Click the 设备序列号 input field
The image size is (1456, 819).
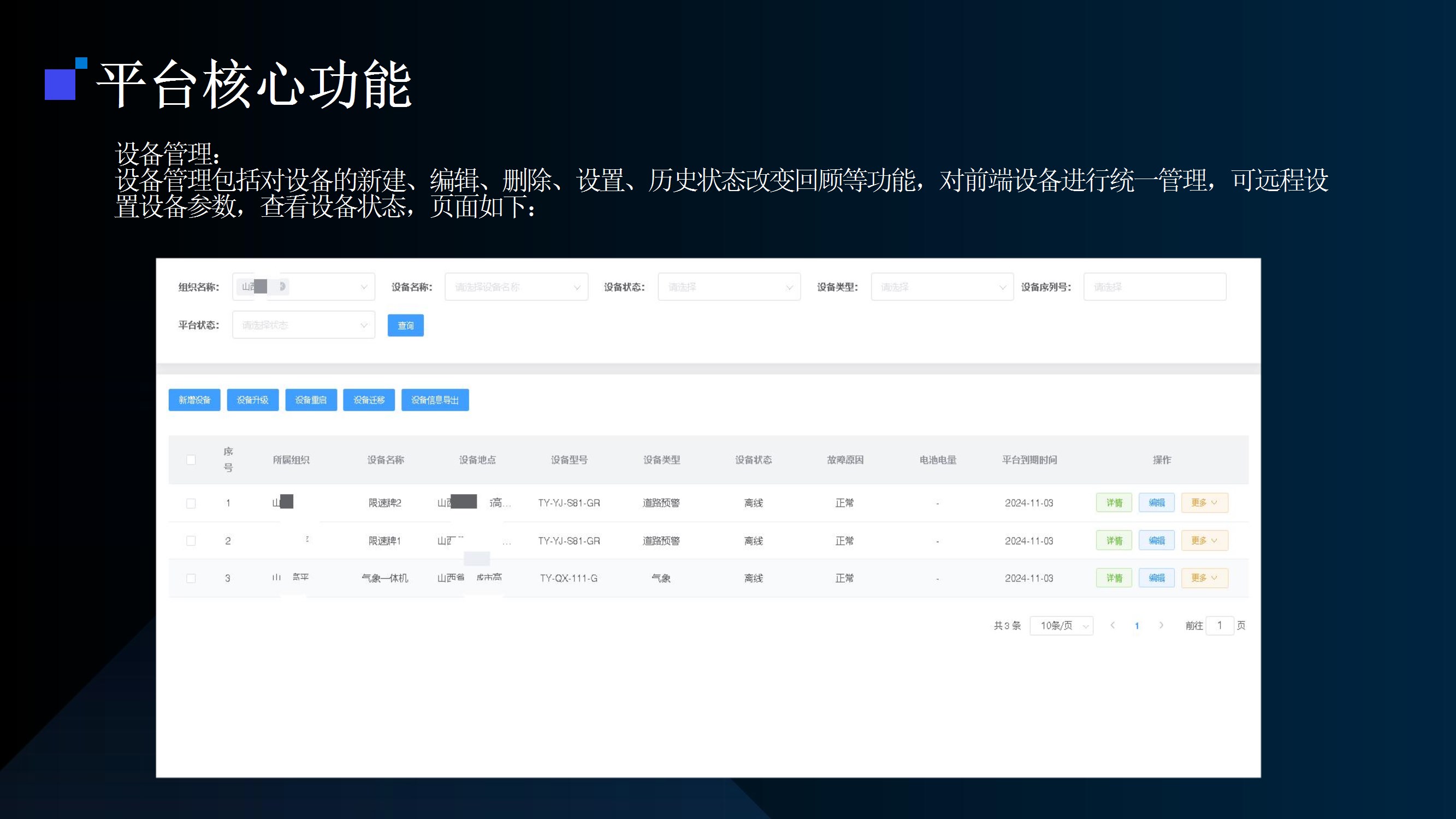(x=1154, y=287)
